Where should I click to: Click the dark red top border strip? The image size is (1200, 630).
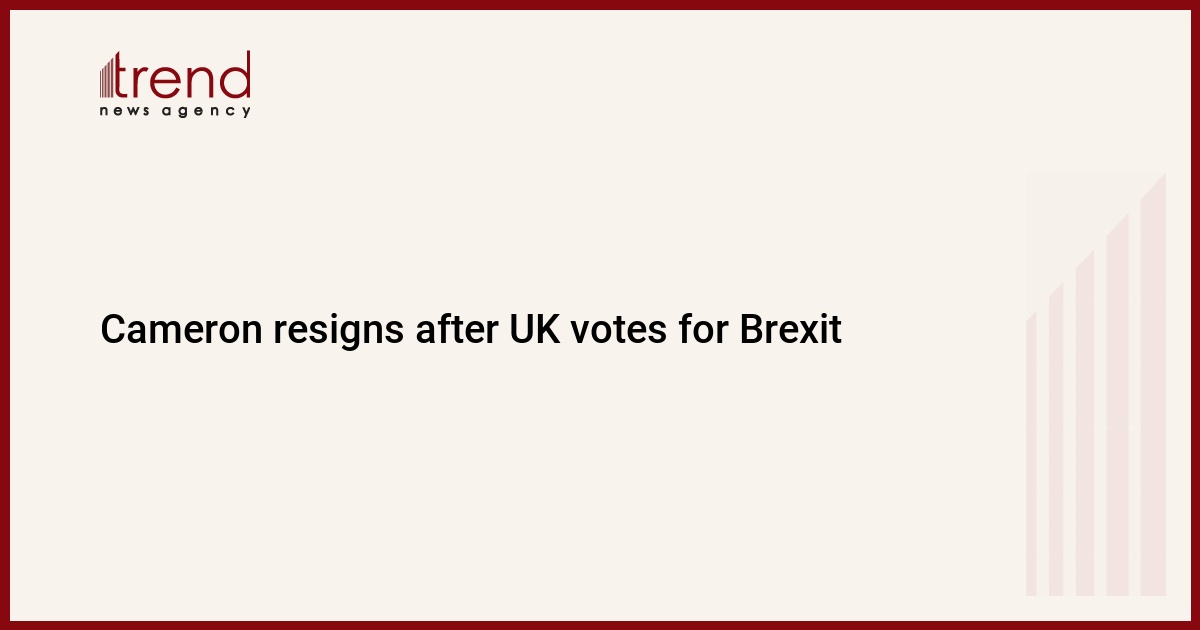click(x=600, y=4)
